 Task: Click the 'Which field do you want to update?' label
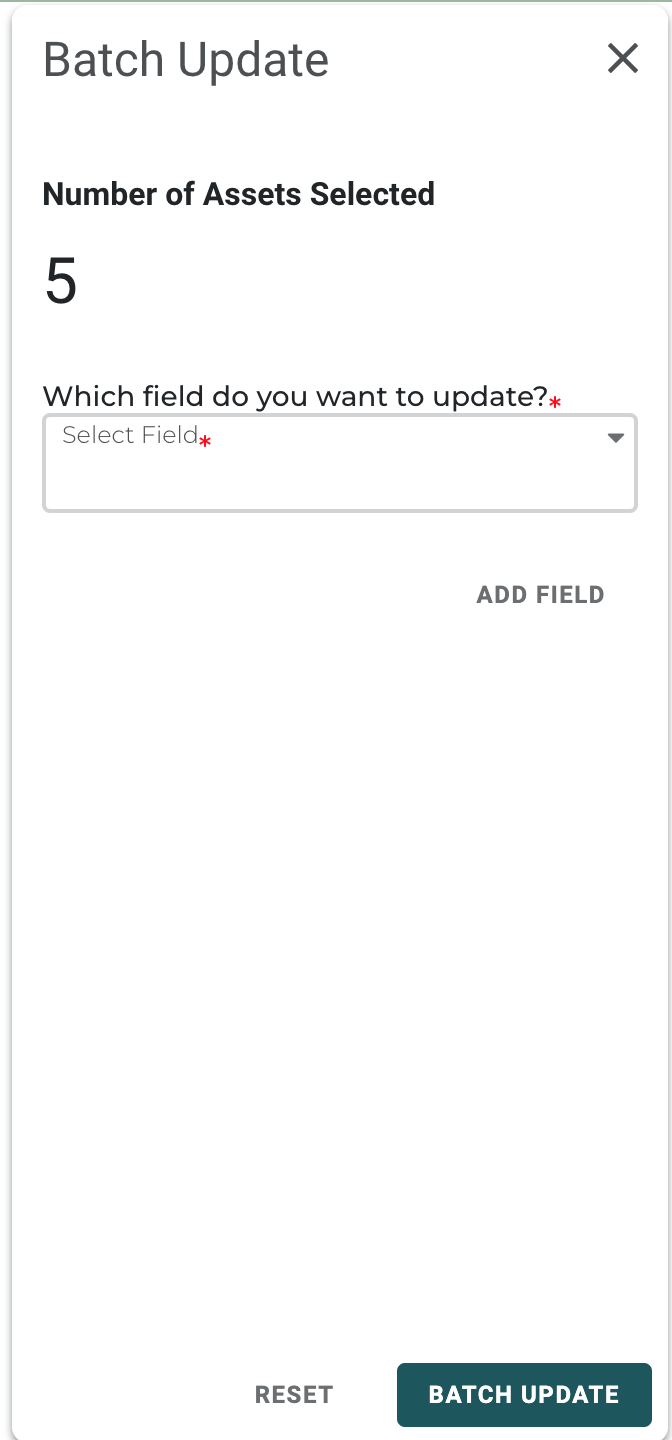[295, 396]
